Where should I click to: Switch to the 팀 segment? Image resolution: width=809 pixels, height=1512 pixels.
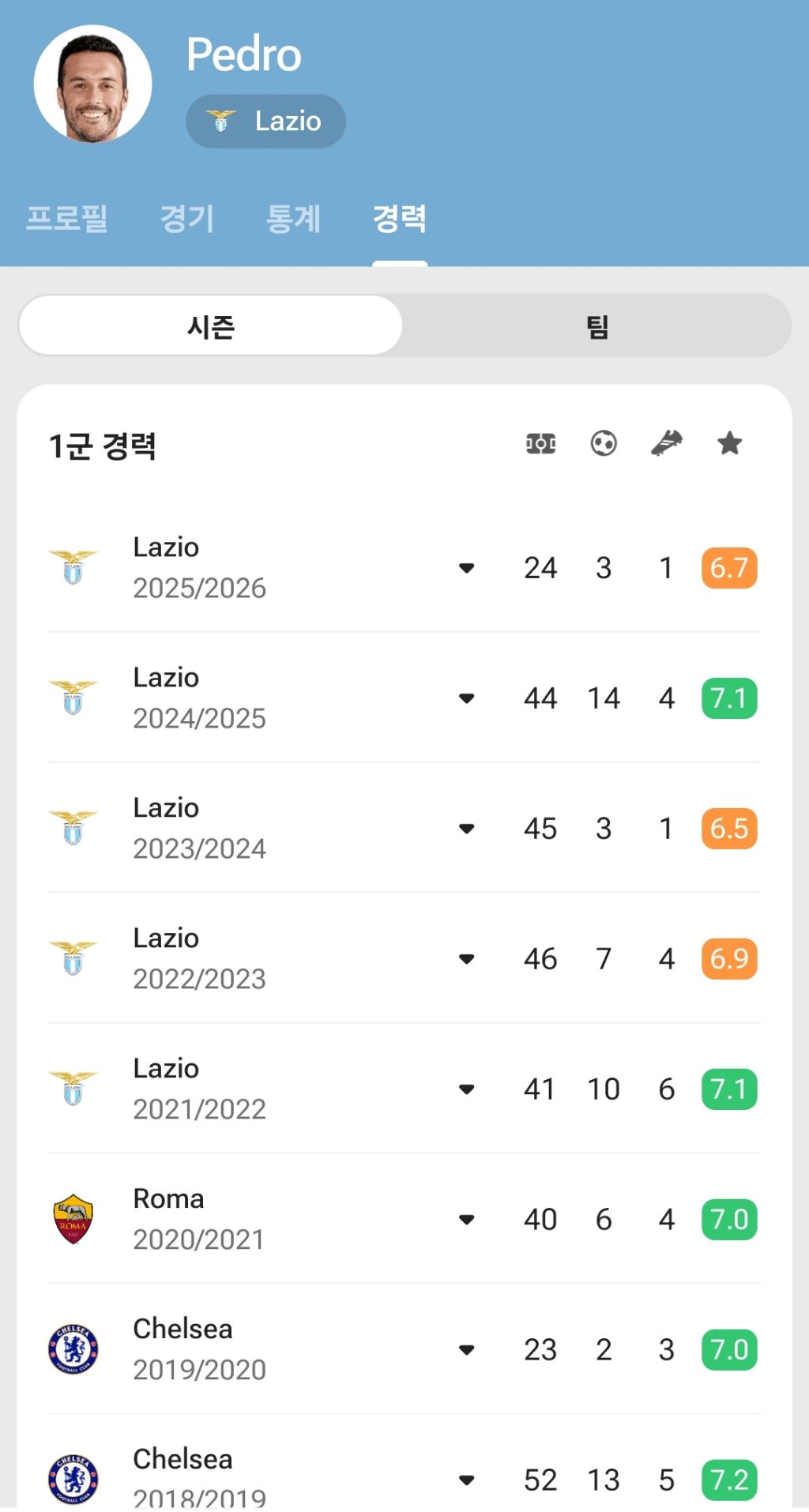597,326
